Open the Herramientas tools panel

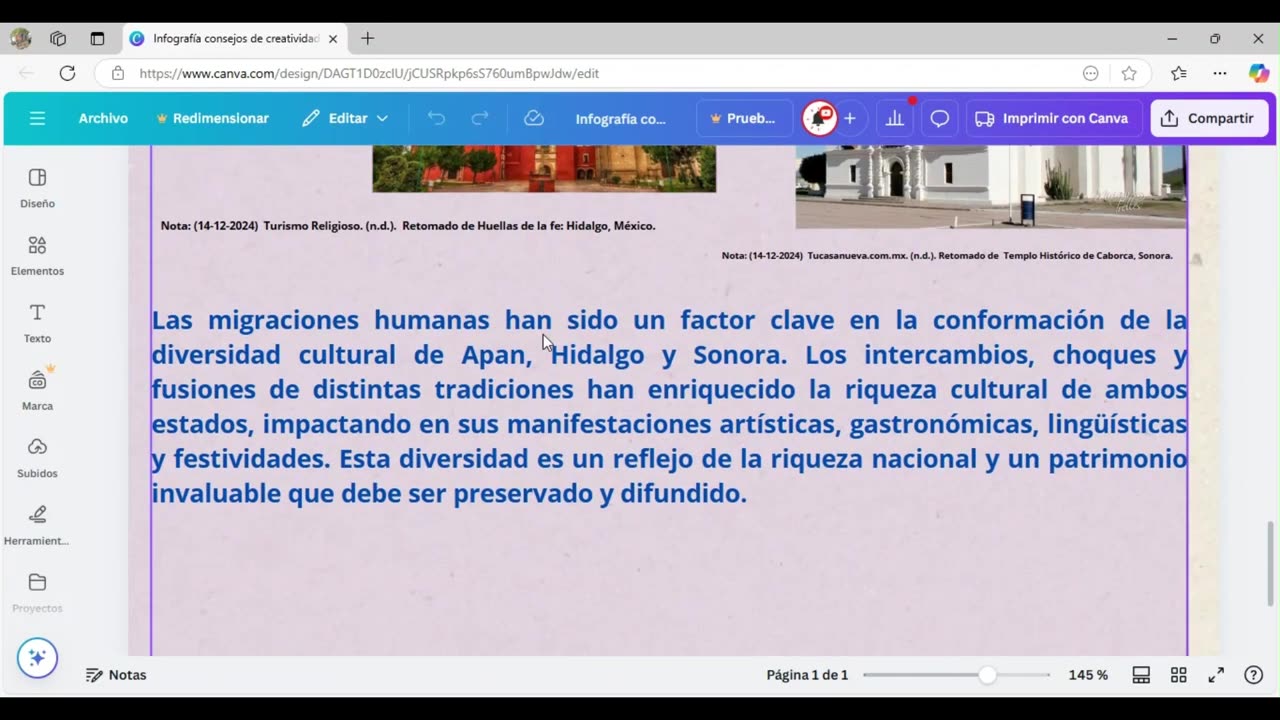pyautogui.click(x=37, y=526)
